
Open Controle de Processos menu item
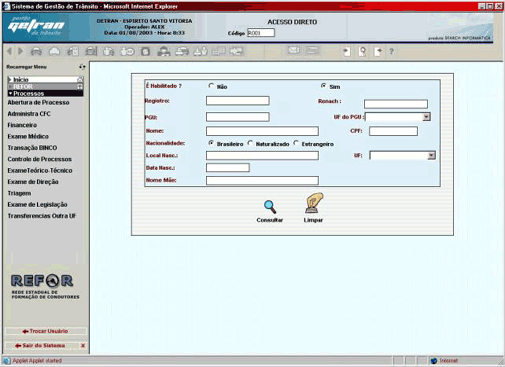40,159
